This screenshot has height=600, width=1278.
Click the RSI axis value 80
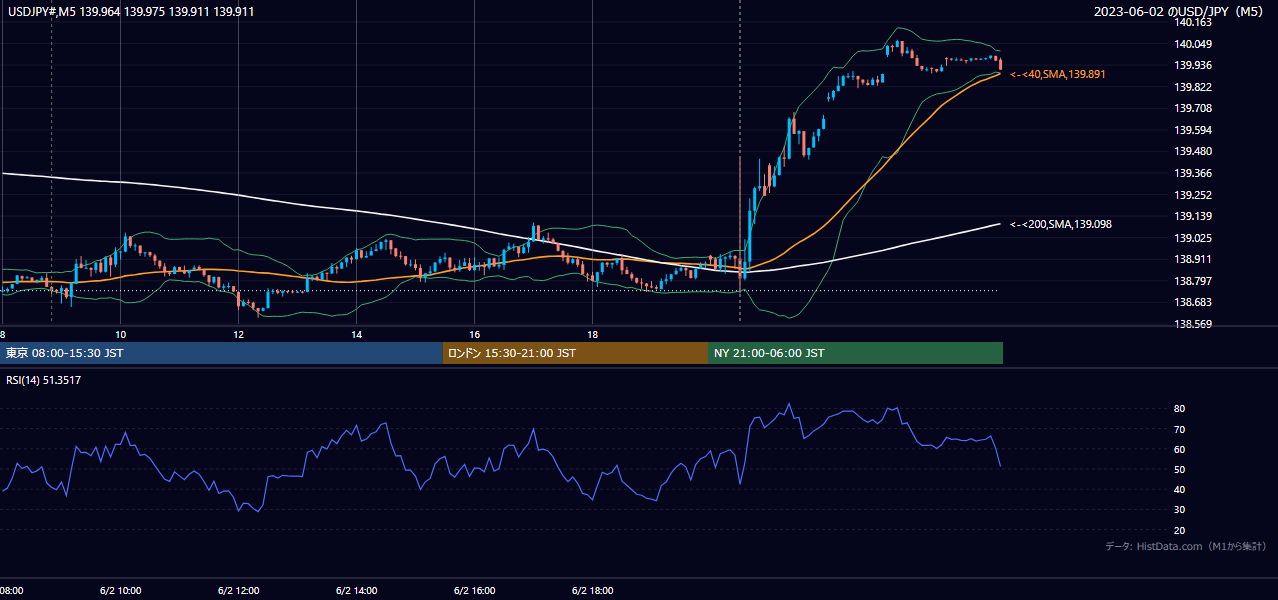tap(1179, 409)
